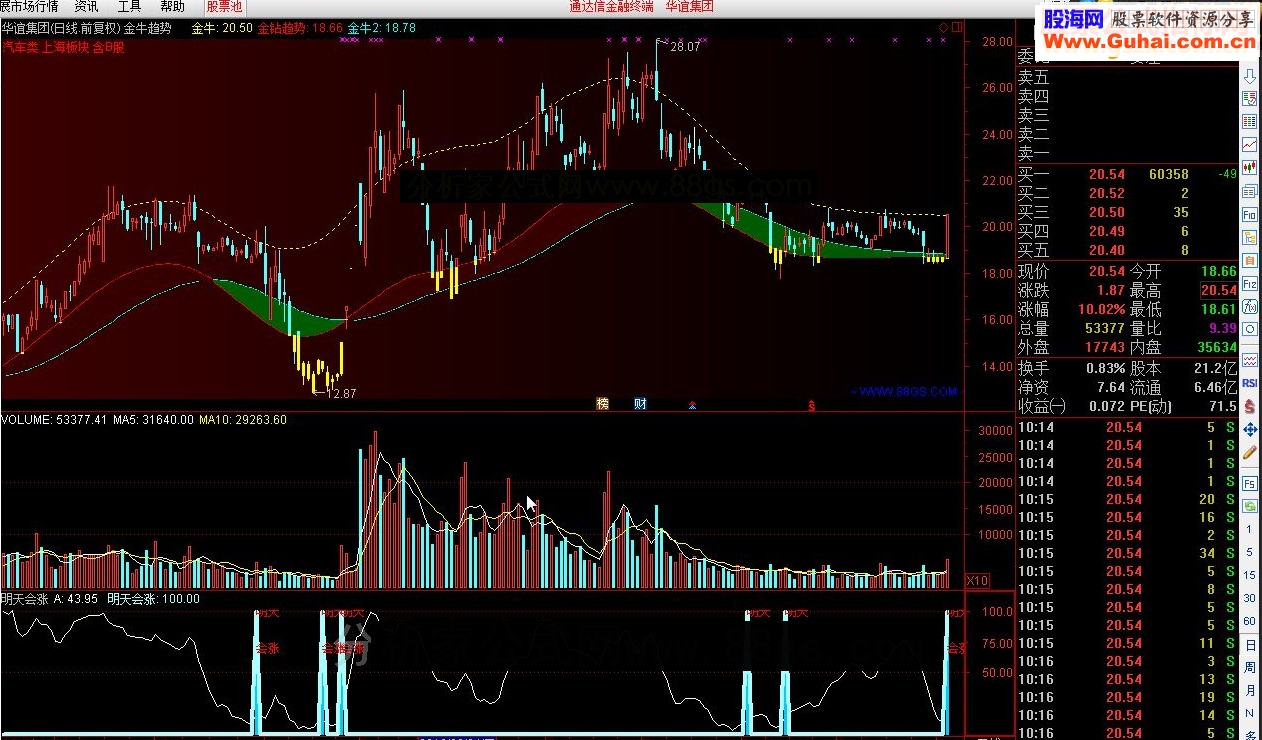The image size is (1262, 740).
Task: Click the blue down-arrow icon in right toolbar
Action: point(1250,76)
